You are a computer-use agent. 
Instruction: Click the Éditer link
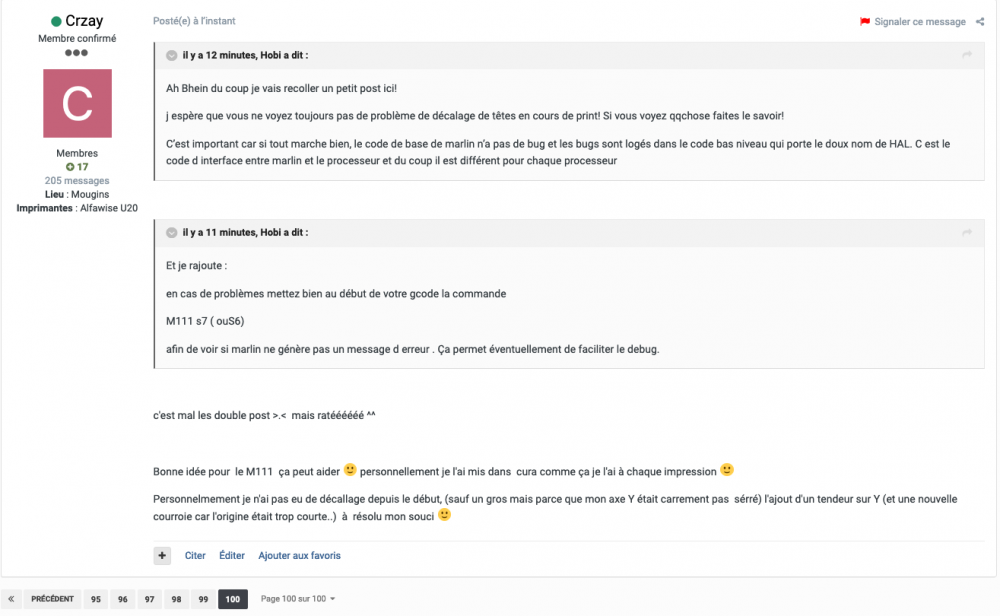click(232, 555)
